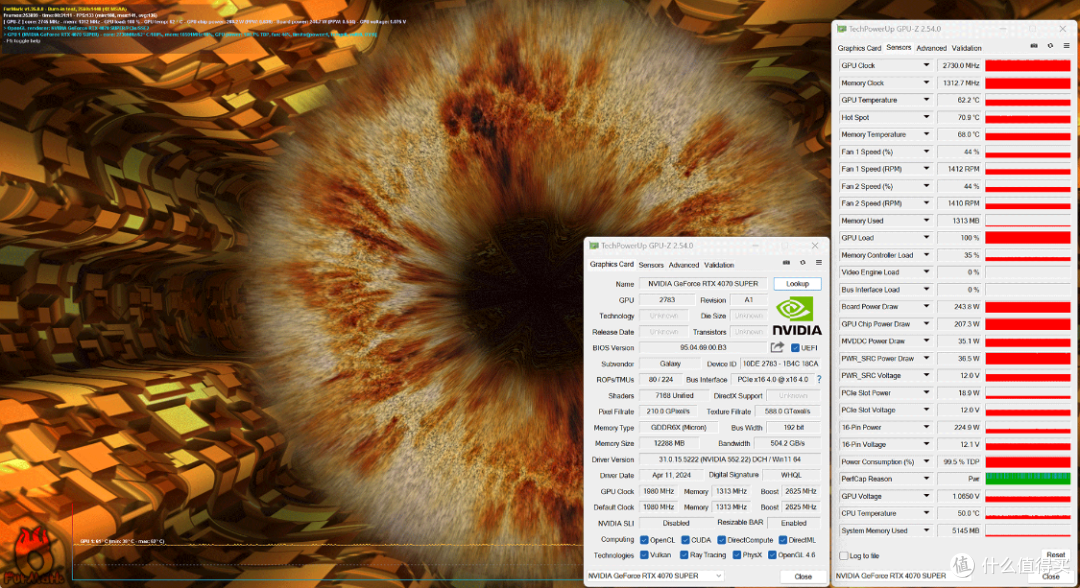This screenshot has width=1080, height=588.
Task: Click the Bandwidth value 504.2 GB/s
Action: [x=787, y=443]
